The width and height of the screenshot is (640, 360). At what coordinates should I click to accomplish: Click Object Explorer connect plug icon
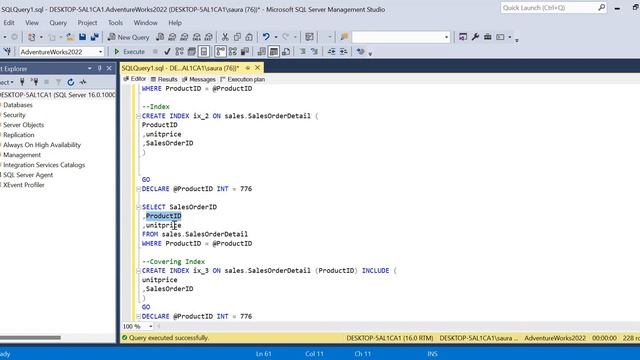click(22, 82)
